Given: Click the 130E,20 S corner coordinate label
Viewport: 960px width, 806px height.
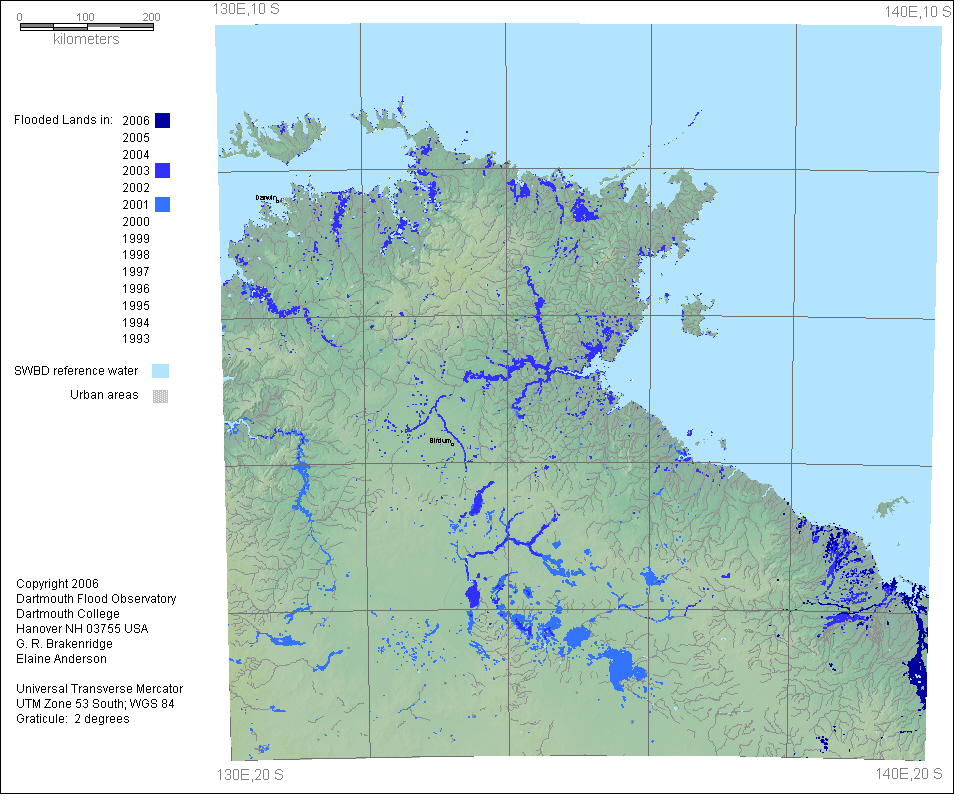Looking at the screenshot, I should tap(250, 774).
